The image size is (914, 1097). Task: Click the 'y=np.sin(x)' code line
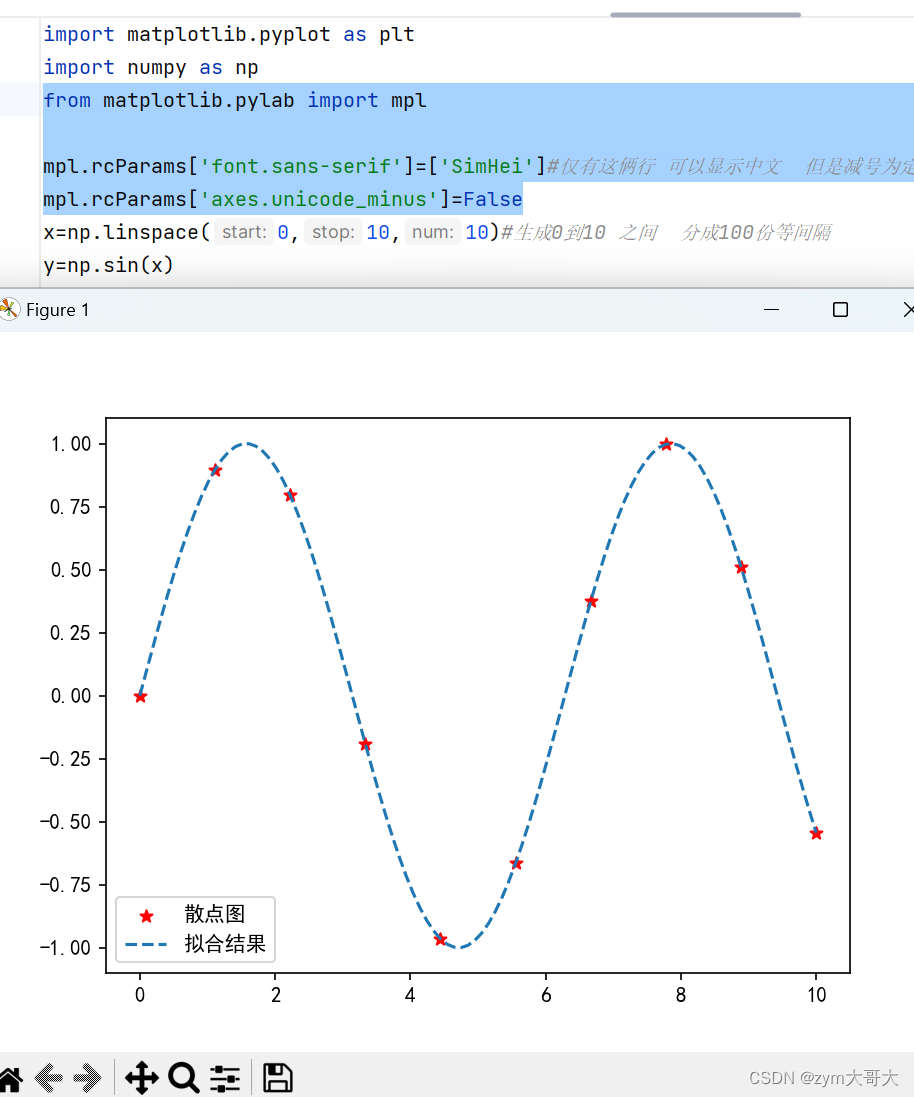tap(108, 265)
